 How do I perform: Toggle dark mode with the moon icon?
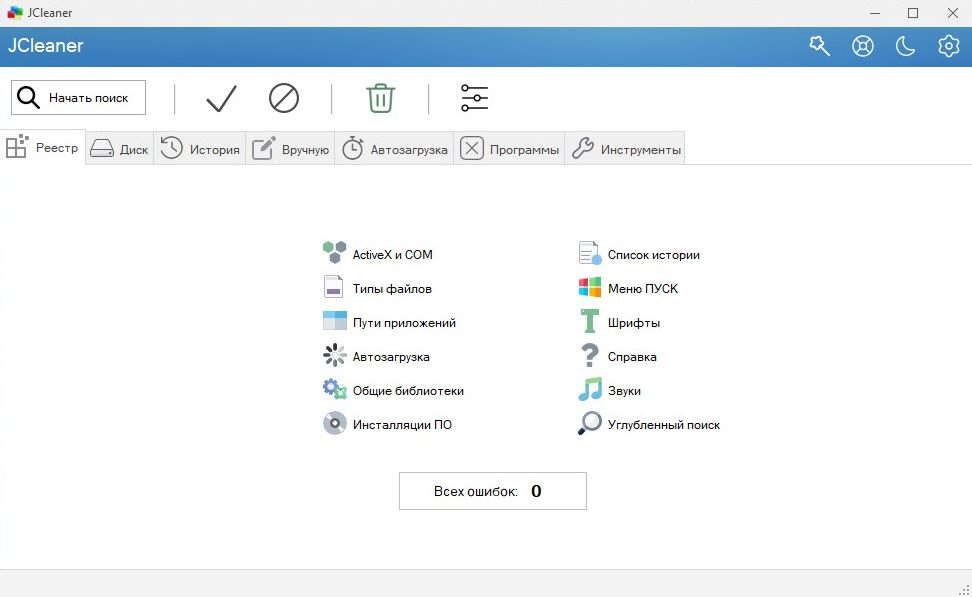coord(906,46)
